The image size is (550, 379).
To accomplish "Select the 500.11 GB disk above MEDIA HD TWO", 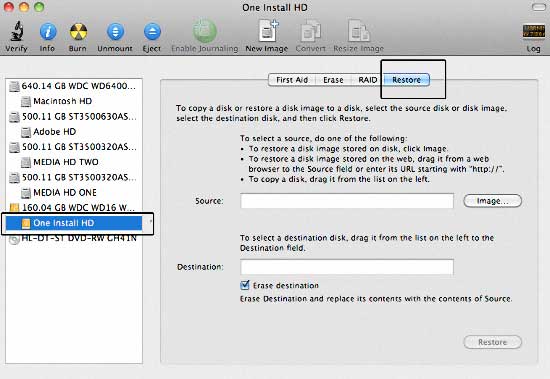I will [x=74, y=147].
